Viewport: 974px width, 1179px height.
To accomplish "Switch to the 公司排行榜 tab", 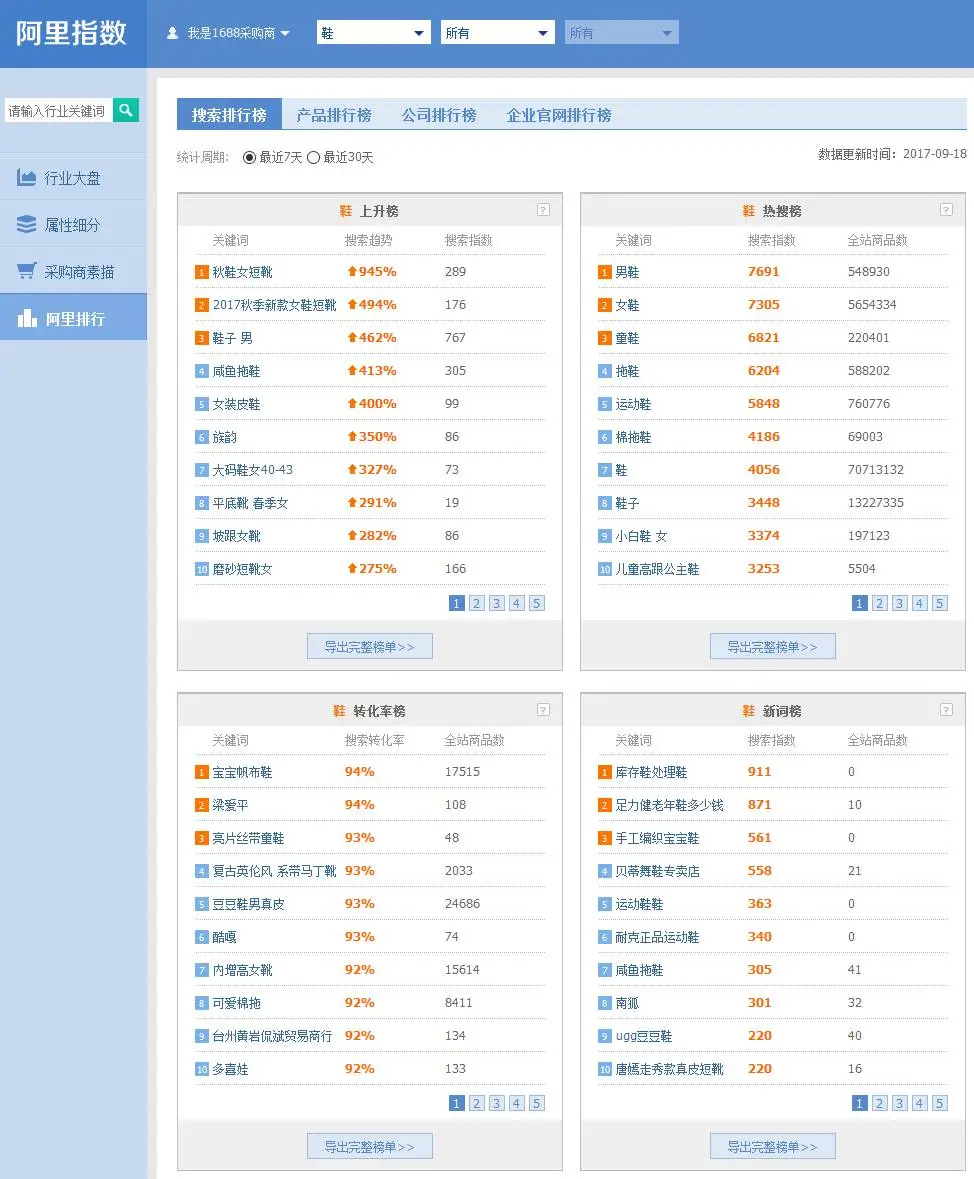I will (x=439, y=115).
